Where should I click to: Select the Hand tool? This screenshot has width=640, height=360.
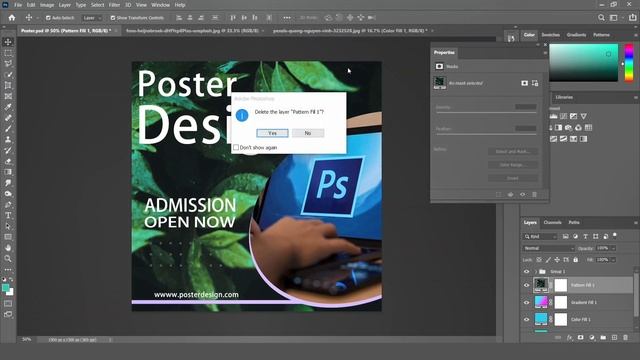click(x=8, y=248)
